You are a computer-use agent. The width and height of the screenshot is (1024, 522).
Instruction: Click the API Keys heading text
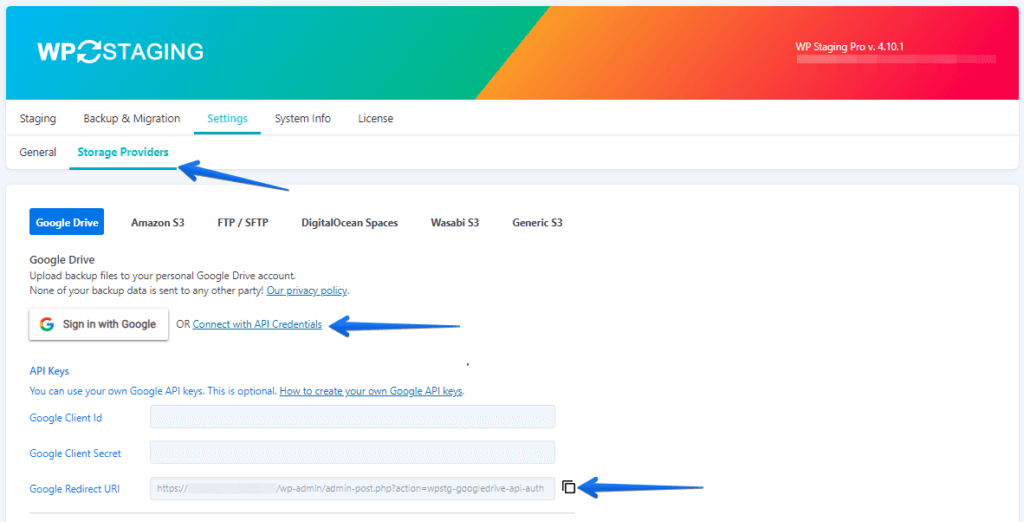[49, 371]
